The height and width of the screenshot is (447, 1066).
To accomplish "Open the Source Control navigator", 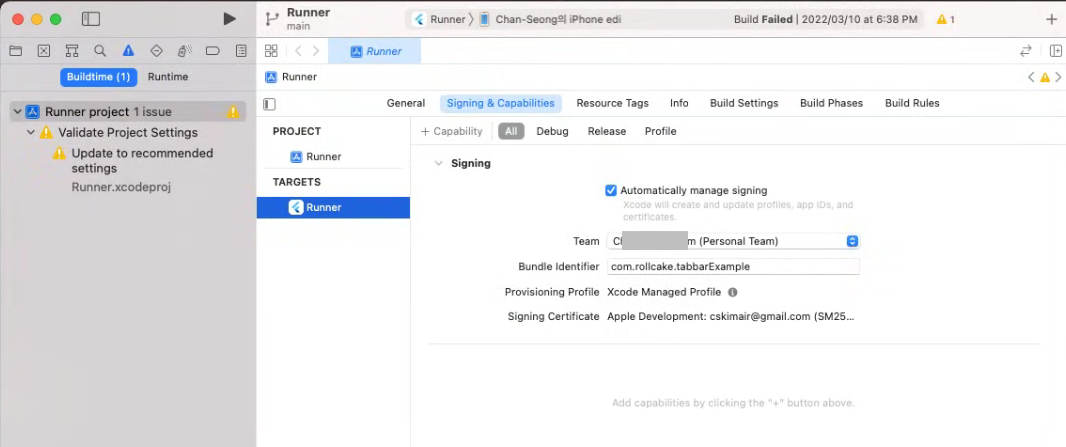I will [44, 50].
